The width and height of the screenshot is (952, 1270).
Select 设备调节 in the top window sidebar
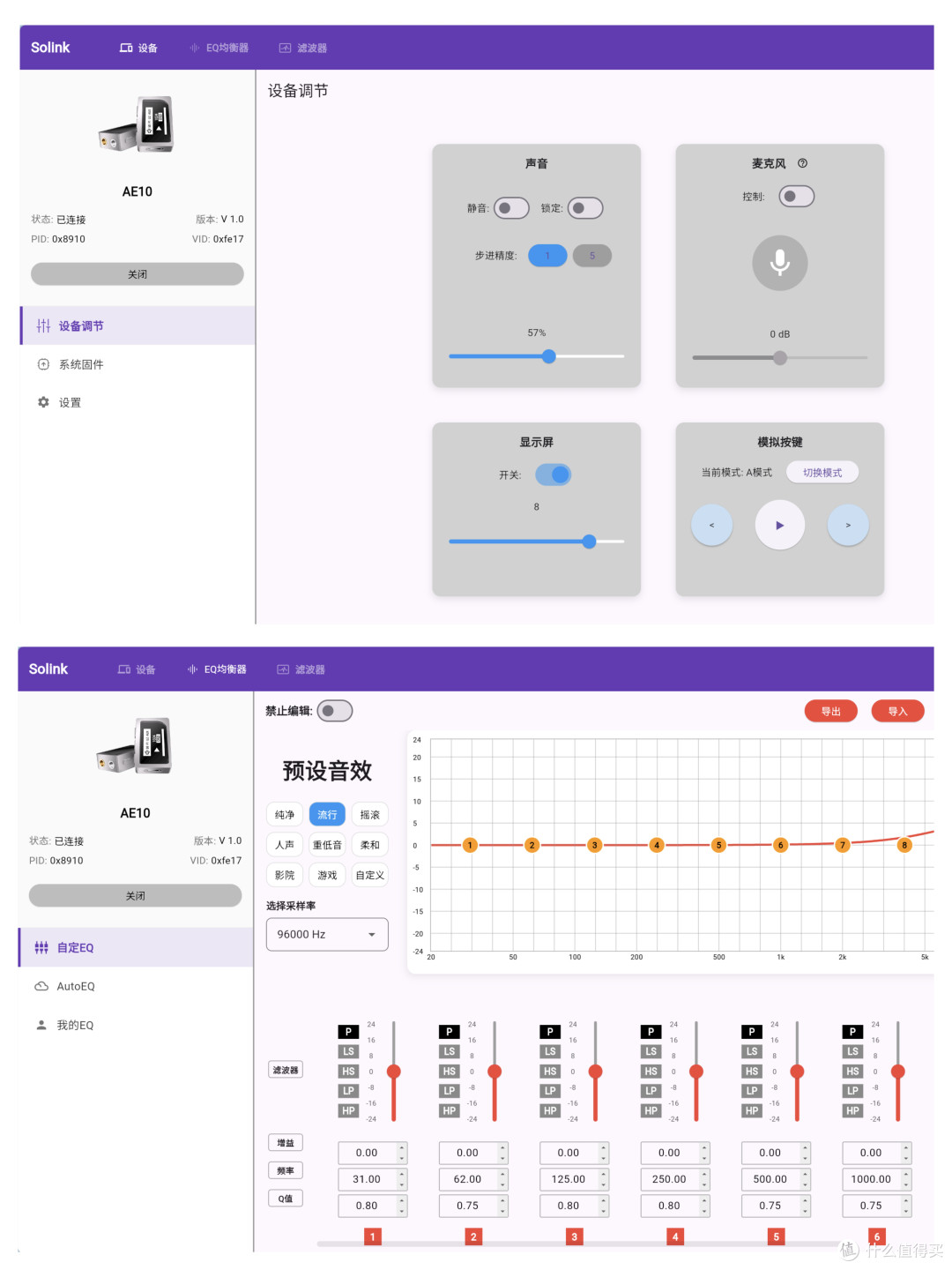[138, 325]
